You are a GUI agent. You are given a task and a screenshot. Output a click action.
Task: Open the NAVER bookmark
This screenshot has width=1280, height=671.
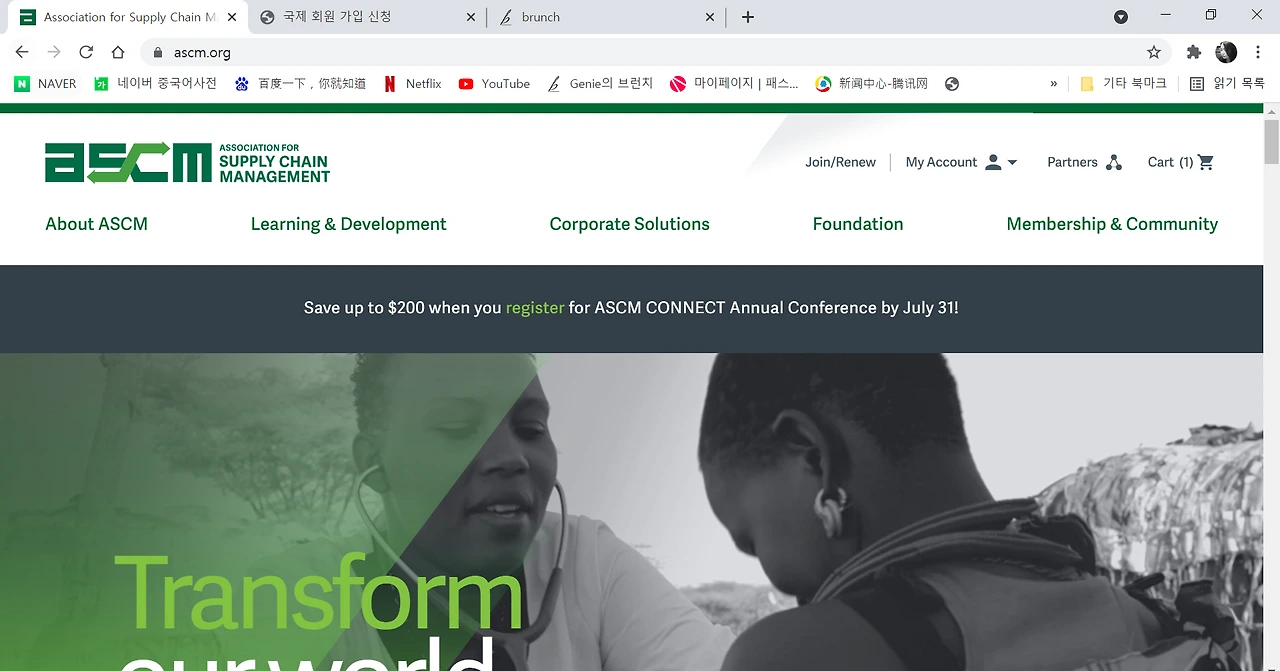[45, 84]
